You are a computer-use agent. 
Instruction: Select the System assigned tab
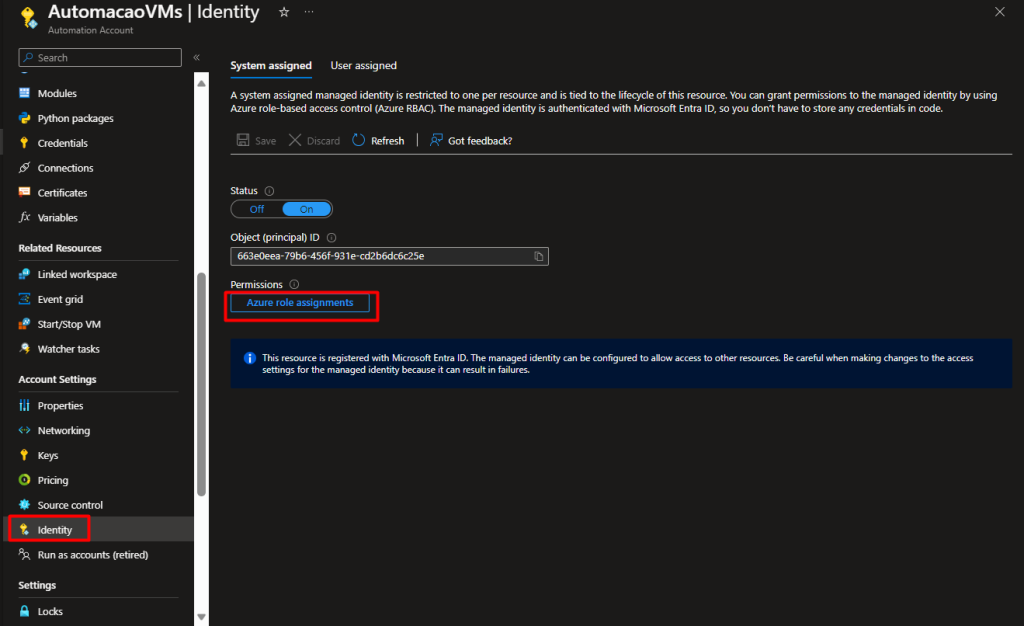click(x=271, y=66)
